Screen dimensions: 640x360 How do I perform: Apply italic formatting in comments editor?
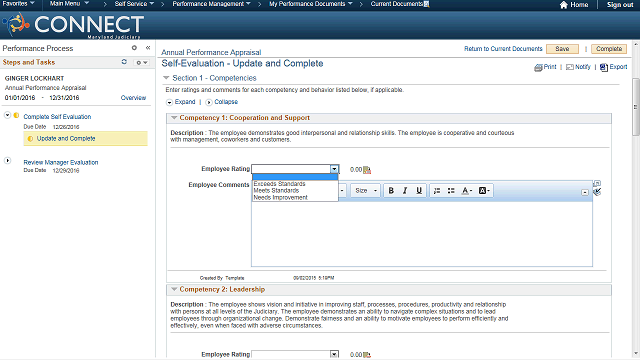point(405,191)
